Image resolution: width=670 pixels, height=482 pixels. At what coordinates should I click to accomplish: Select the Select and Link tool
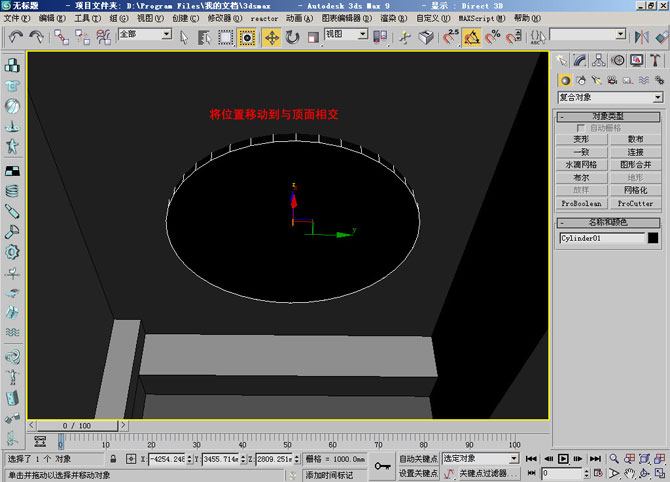pyautogui.click(x=61, y=37)
